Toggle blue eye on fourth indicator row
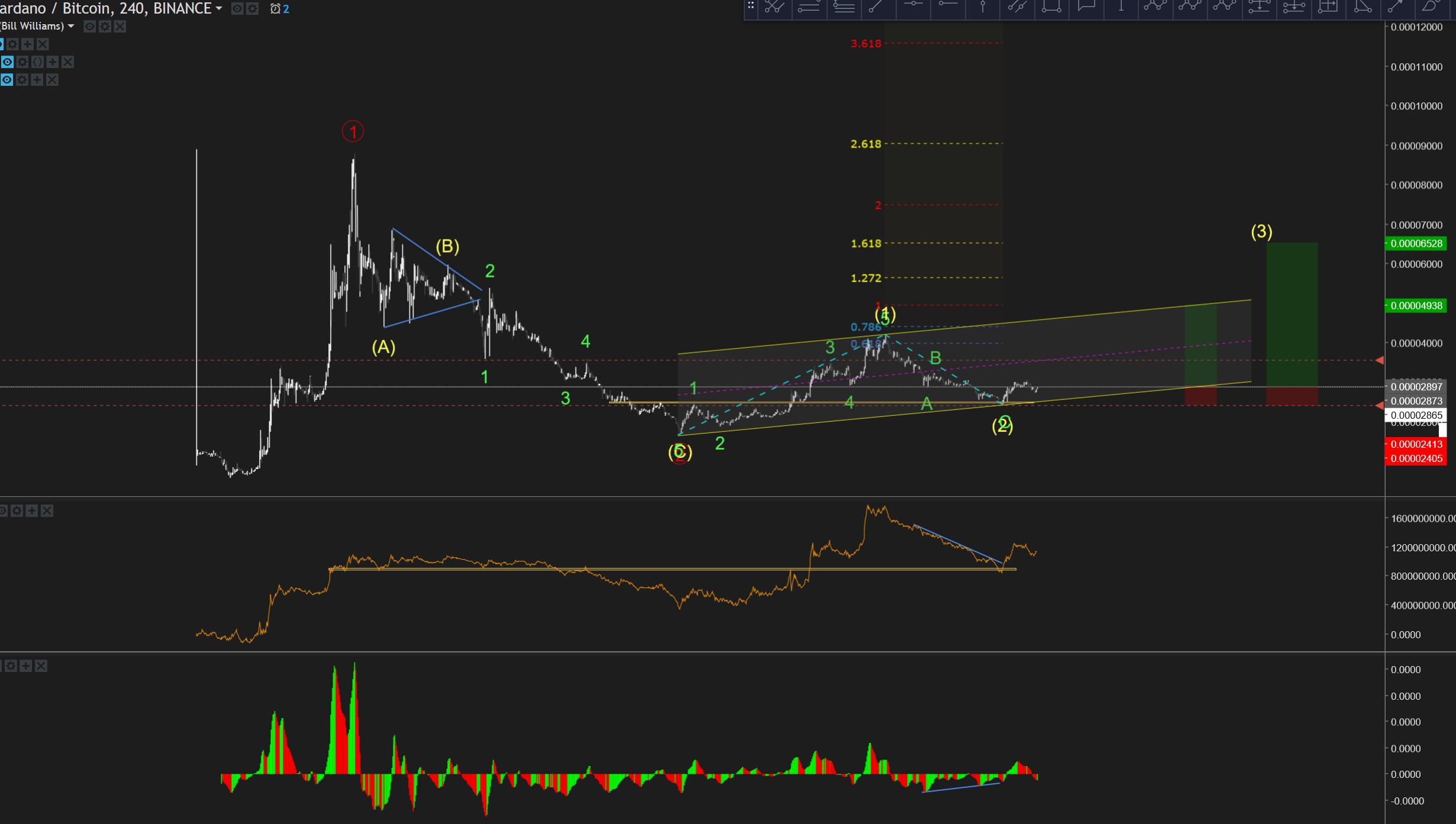This screenshot has width=1456, height=824. pos(7,79)
